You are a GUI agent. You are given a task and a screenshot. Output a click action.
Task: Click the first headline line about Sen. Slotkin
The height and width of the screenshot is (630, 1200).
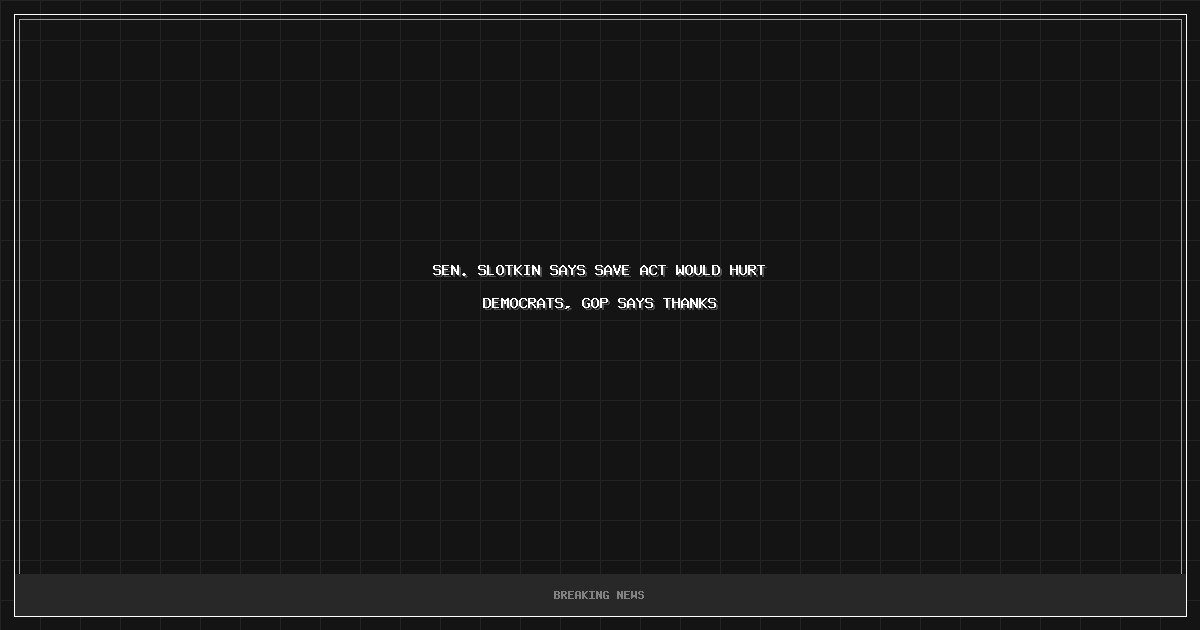click(599, 271)
